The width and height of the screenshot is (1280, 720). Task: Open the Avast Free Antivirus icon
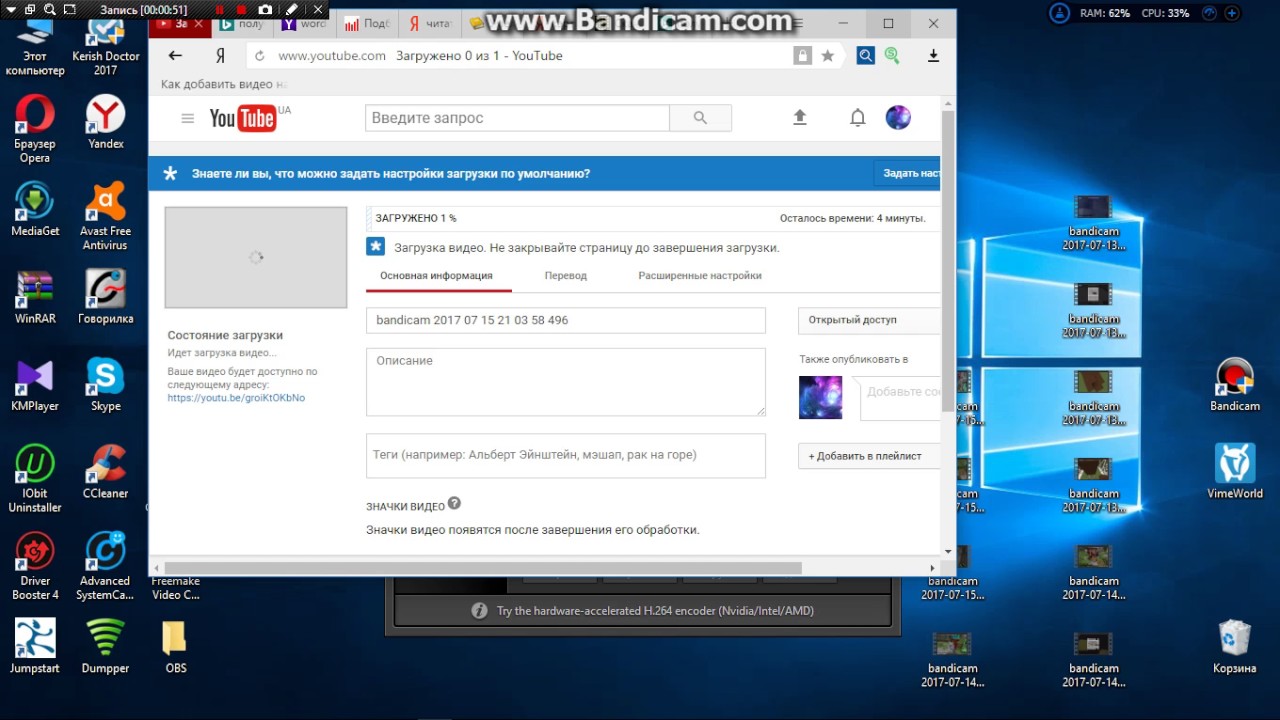click(105, 216)
